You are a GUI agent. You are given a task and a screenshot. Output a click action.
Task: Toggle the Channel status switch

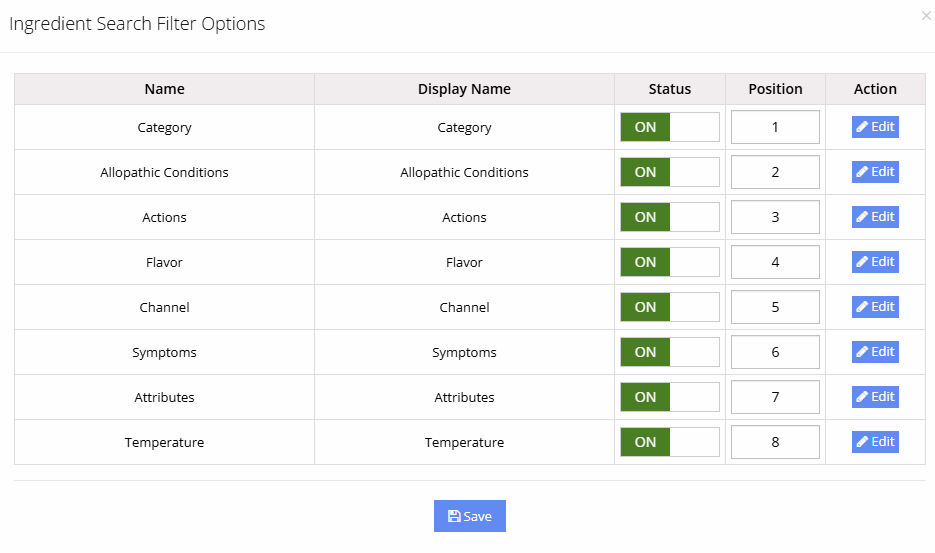[x=669, y=307]
